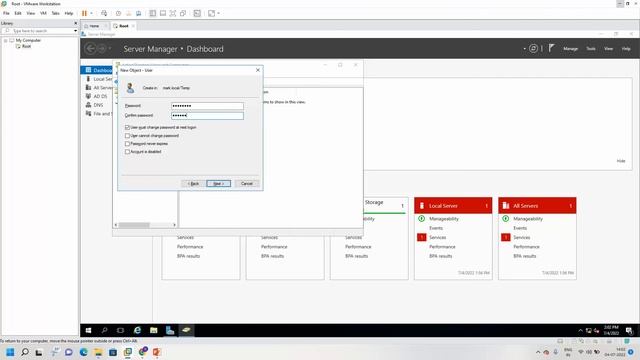Viewport: 640px width, 360px height.
Task: Click the Local Server tile header
Action: click(453, 206)
